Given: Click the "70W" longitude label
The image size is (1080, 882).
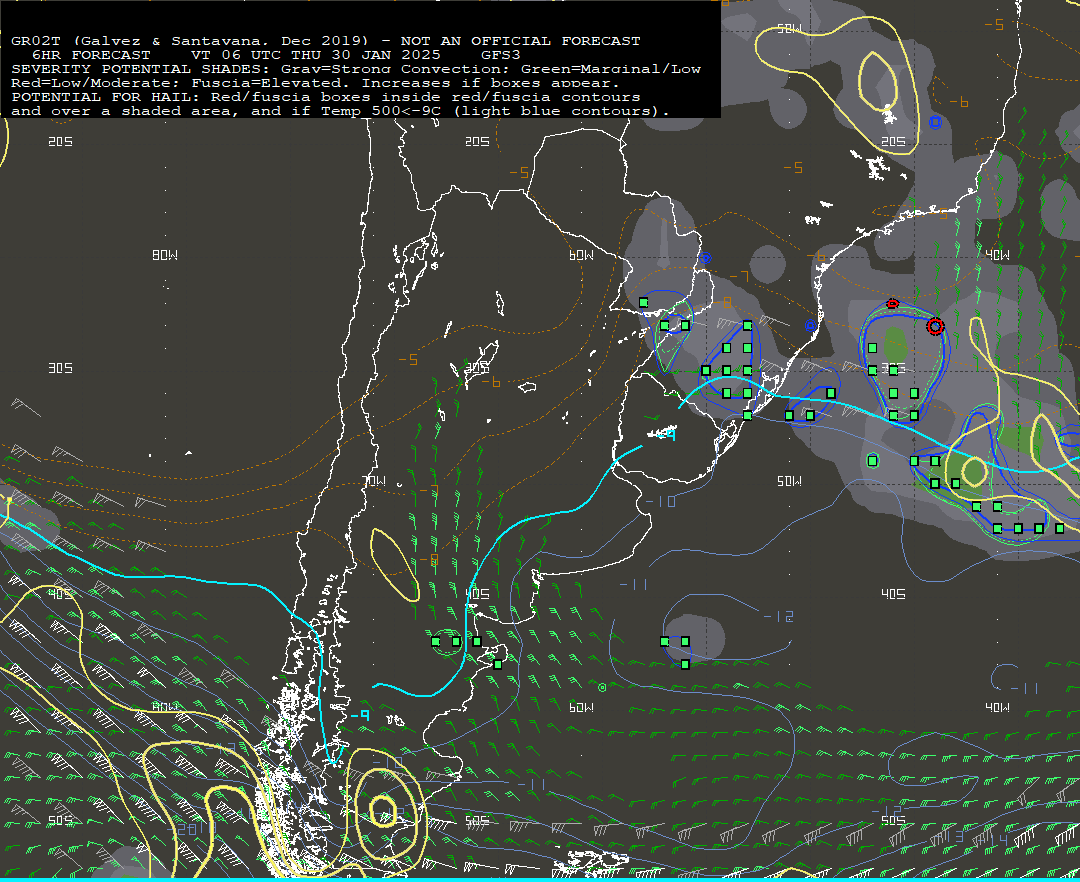Looking at the screenshot, I should [374, 481].
